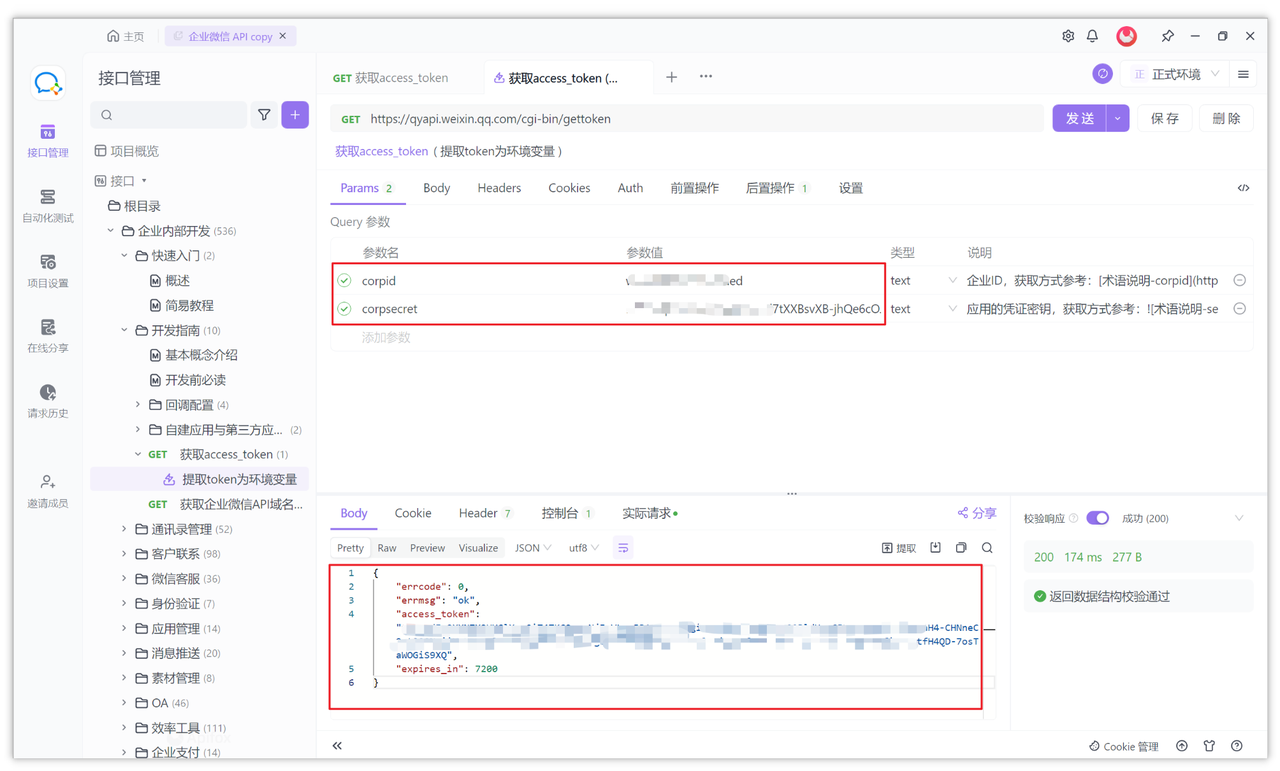This screenshot has height=771, width=1280.
Task: Open the 前置操作 tab
Action: click(x=694, y=188)
